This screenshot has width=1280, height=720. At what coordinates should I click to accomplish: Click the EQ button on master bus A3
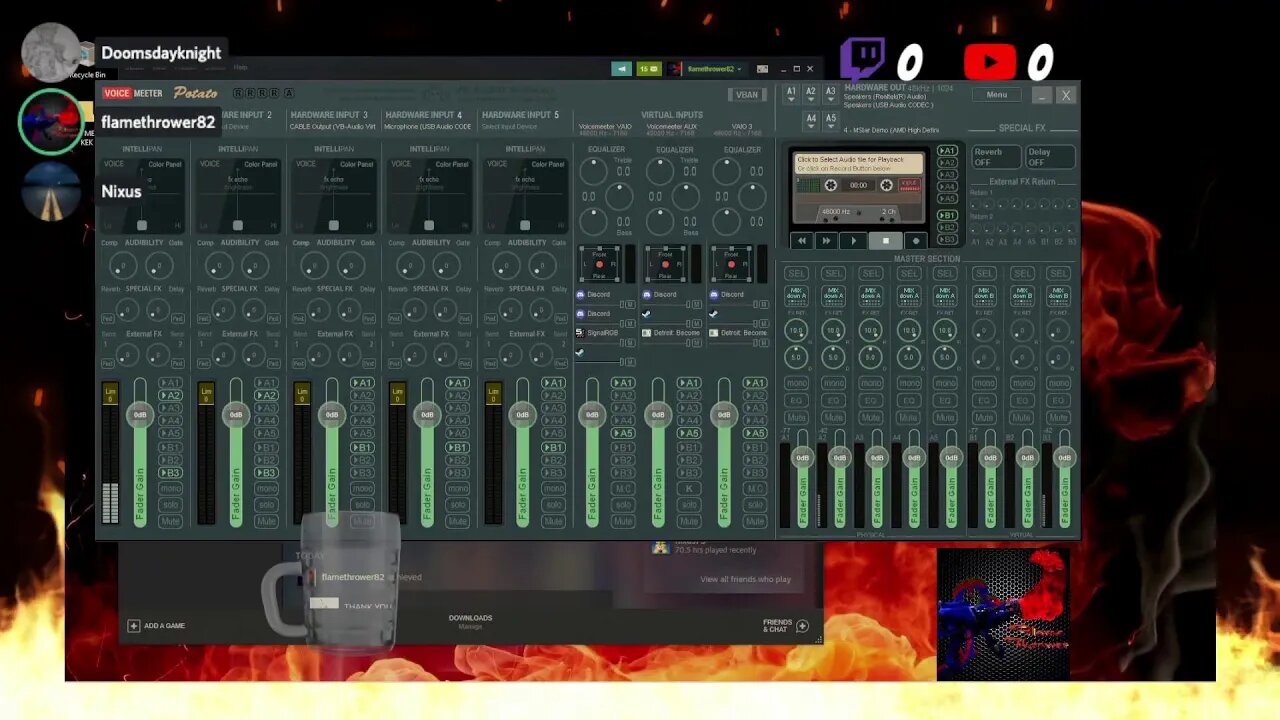[871, 400]
